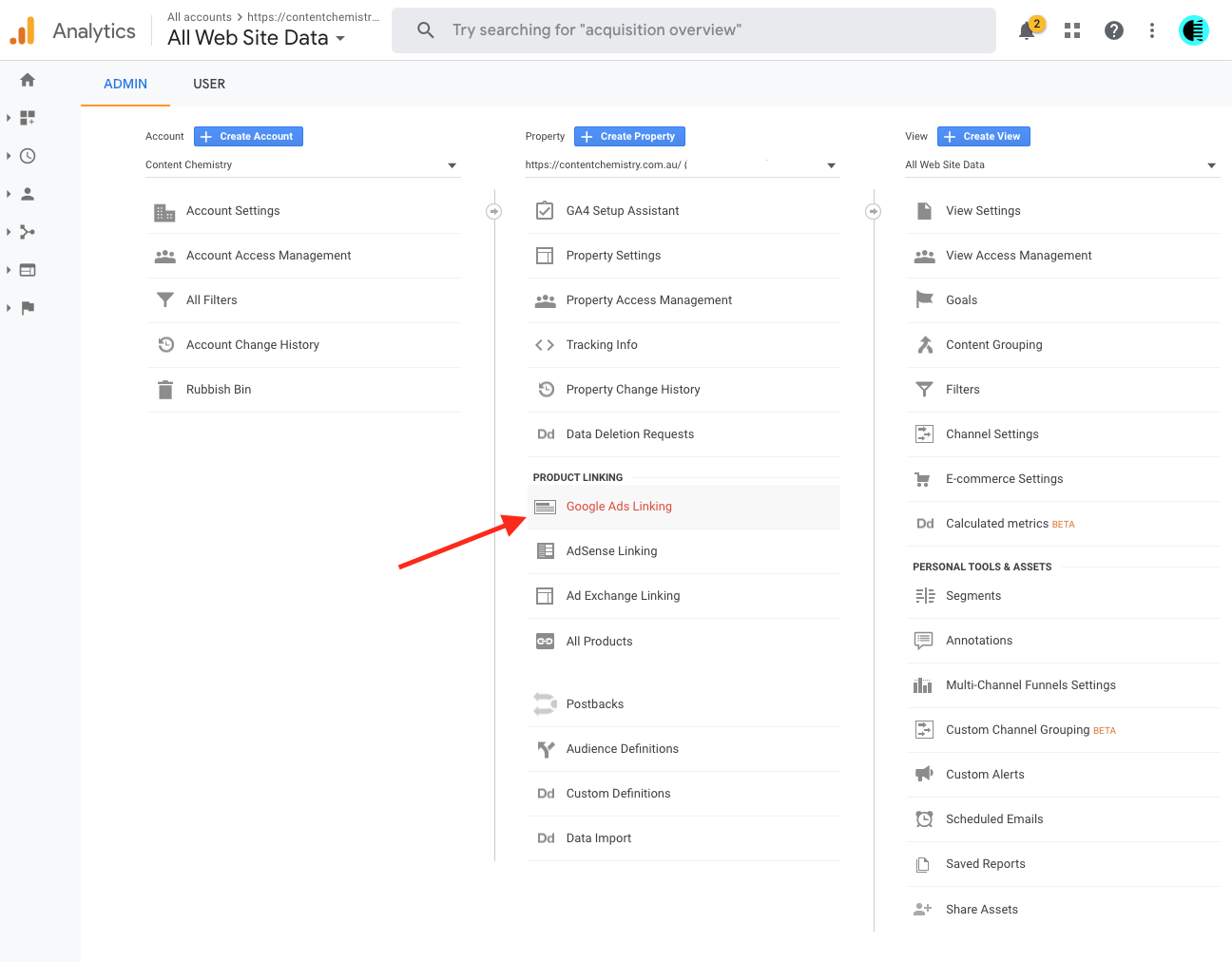Open the All Web Site Data header selector
The image size is (1232, 962).
click(257, 38)
